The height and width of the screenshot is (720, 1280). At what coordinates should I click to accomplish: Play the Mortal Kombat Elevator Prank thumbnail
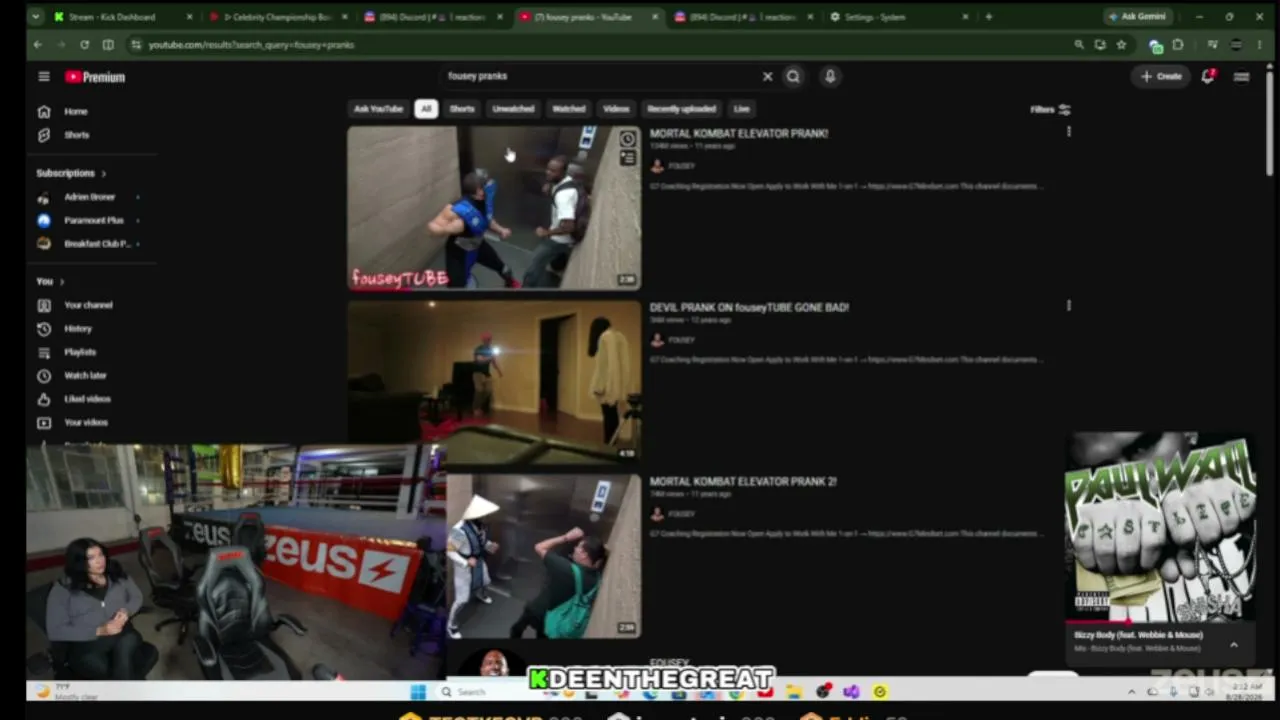494,208
